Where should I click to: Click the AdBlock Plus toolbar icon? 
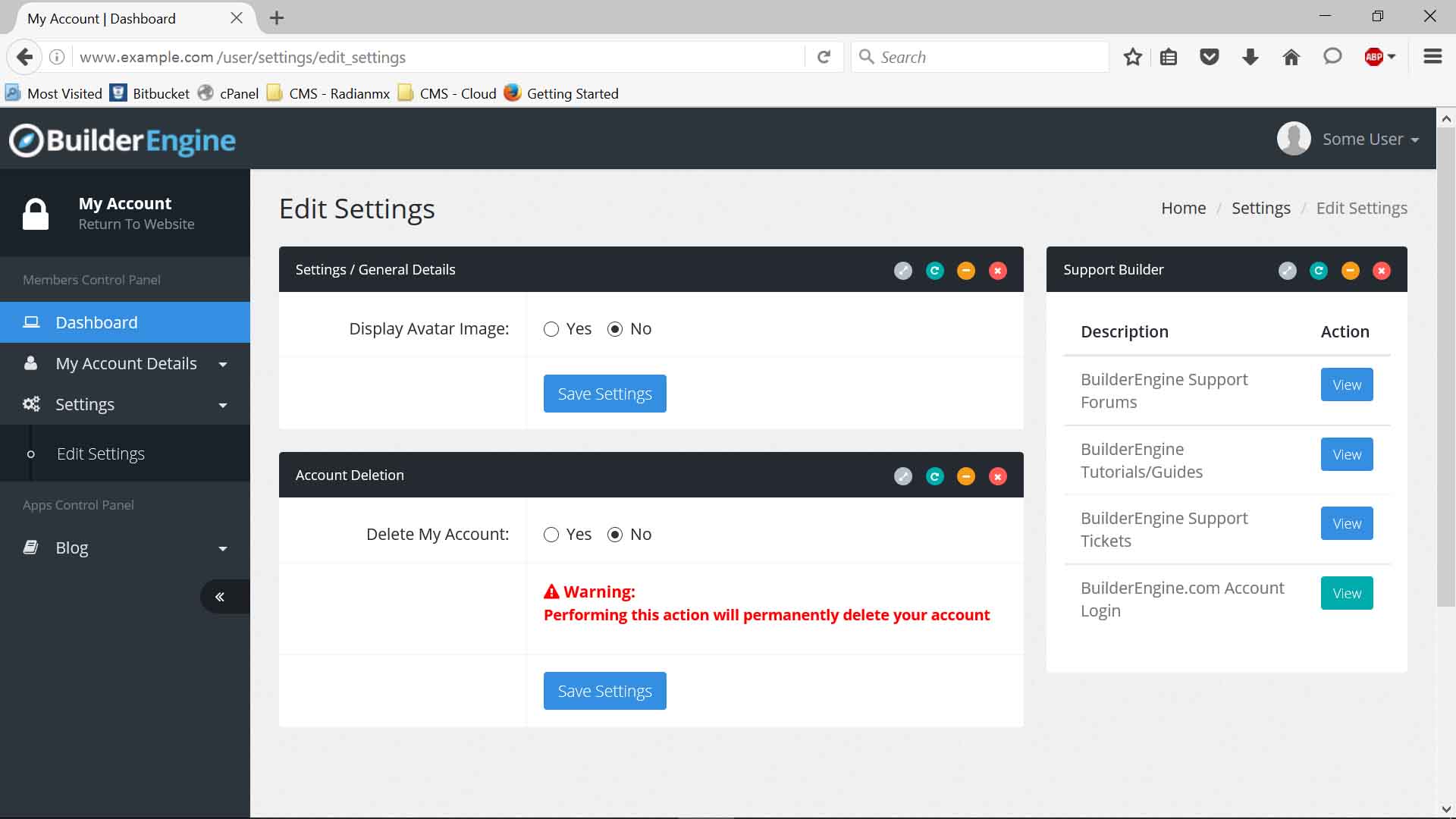click(x=1373, y=57)
